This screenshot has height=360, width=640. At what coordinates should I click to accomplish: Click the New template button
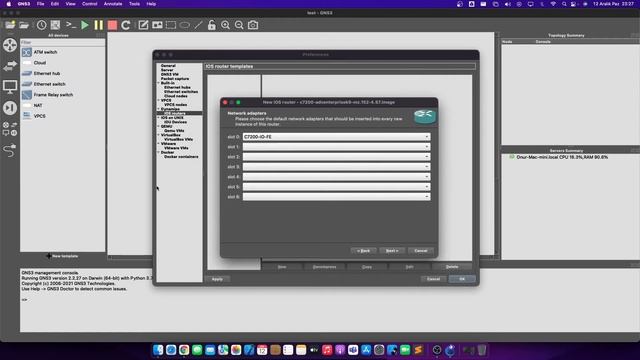click(62, 256)
